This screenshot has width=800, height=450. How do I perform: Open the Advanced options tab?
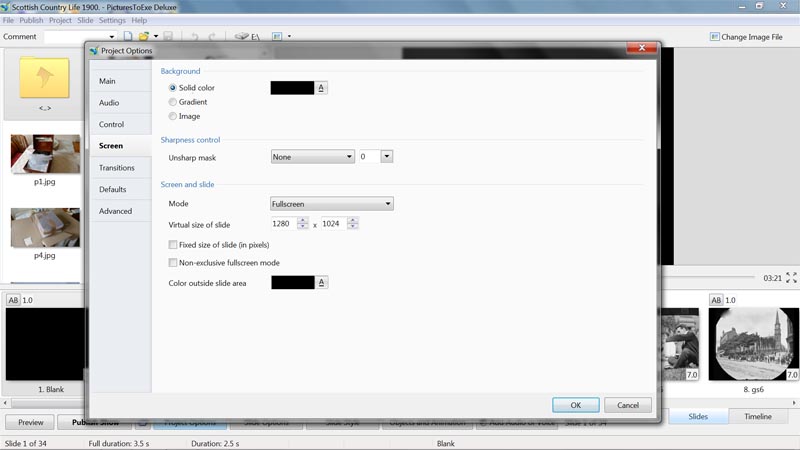point(115,211)
